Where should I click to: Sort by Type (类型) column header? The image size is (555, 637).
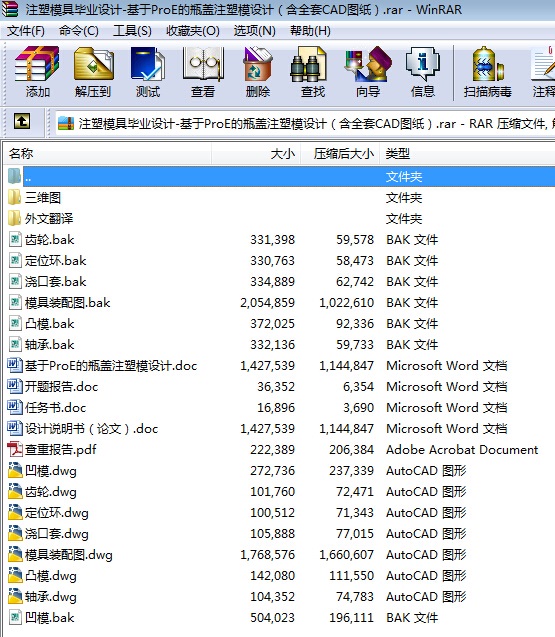pyautogui.click(x=467, y=154)
